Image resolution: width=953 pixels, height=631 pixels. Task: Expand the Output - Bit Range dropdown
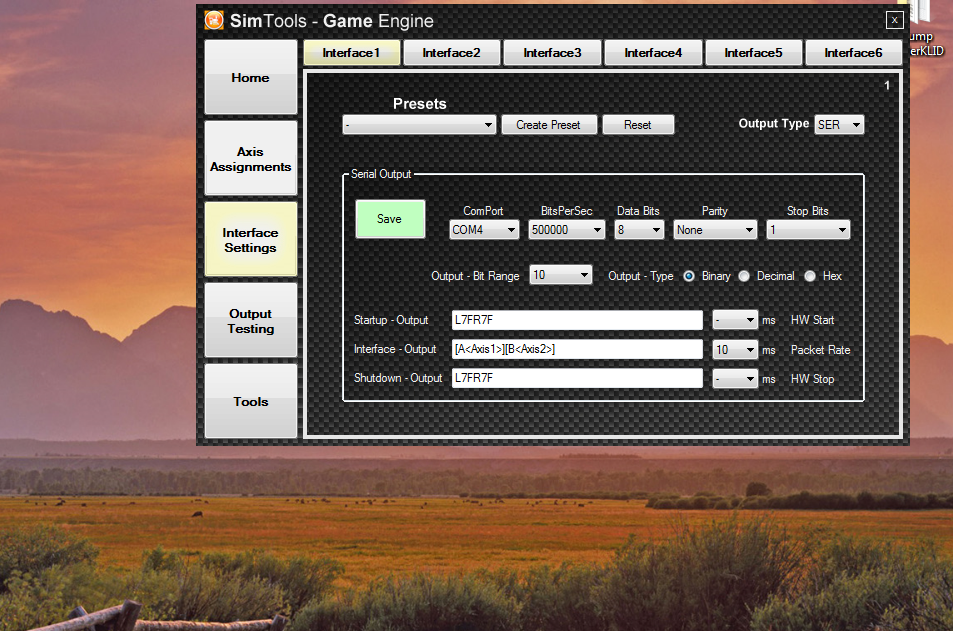tap(560, 275)
